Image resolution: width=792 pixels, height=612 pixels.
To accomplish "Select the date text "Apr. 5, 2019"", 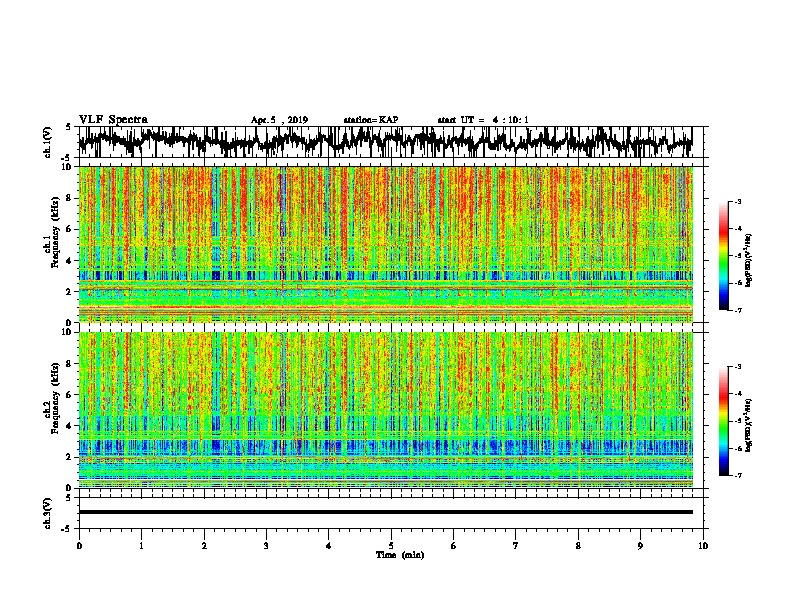I will [279, 120].
